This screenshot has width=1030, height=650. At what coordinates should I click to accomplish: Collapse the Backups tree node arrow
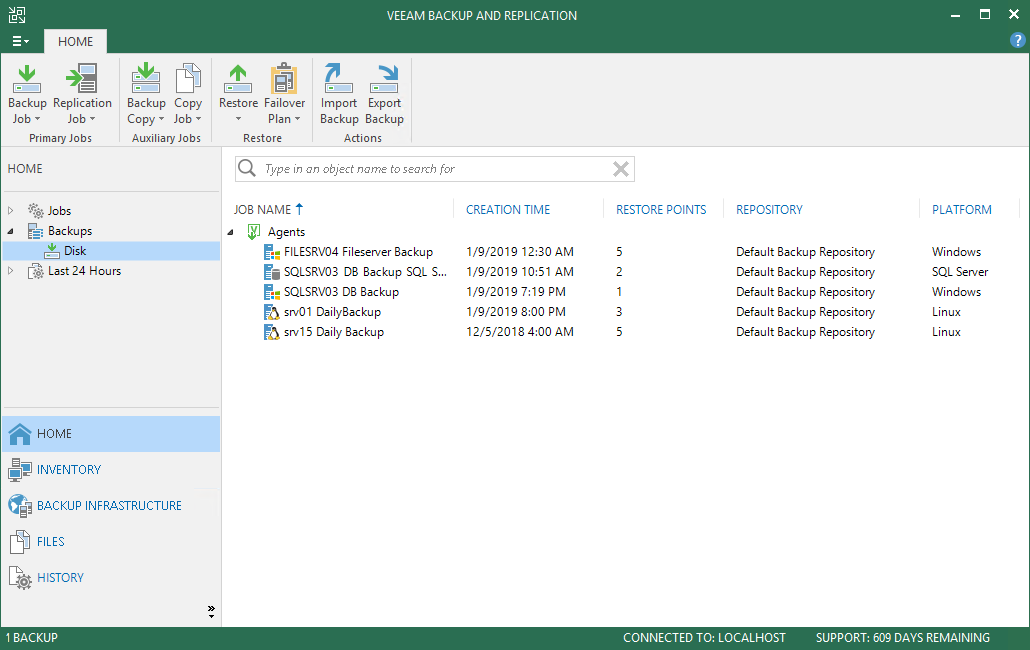11,231
